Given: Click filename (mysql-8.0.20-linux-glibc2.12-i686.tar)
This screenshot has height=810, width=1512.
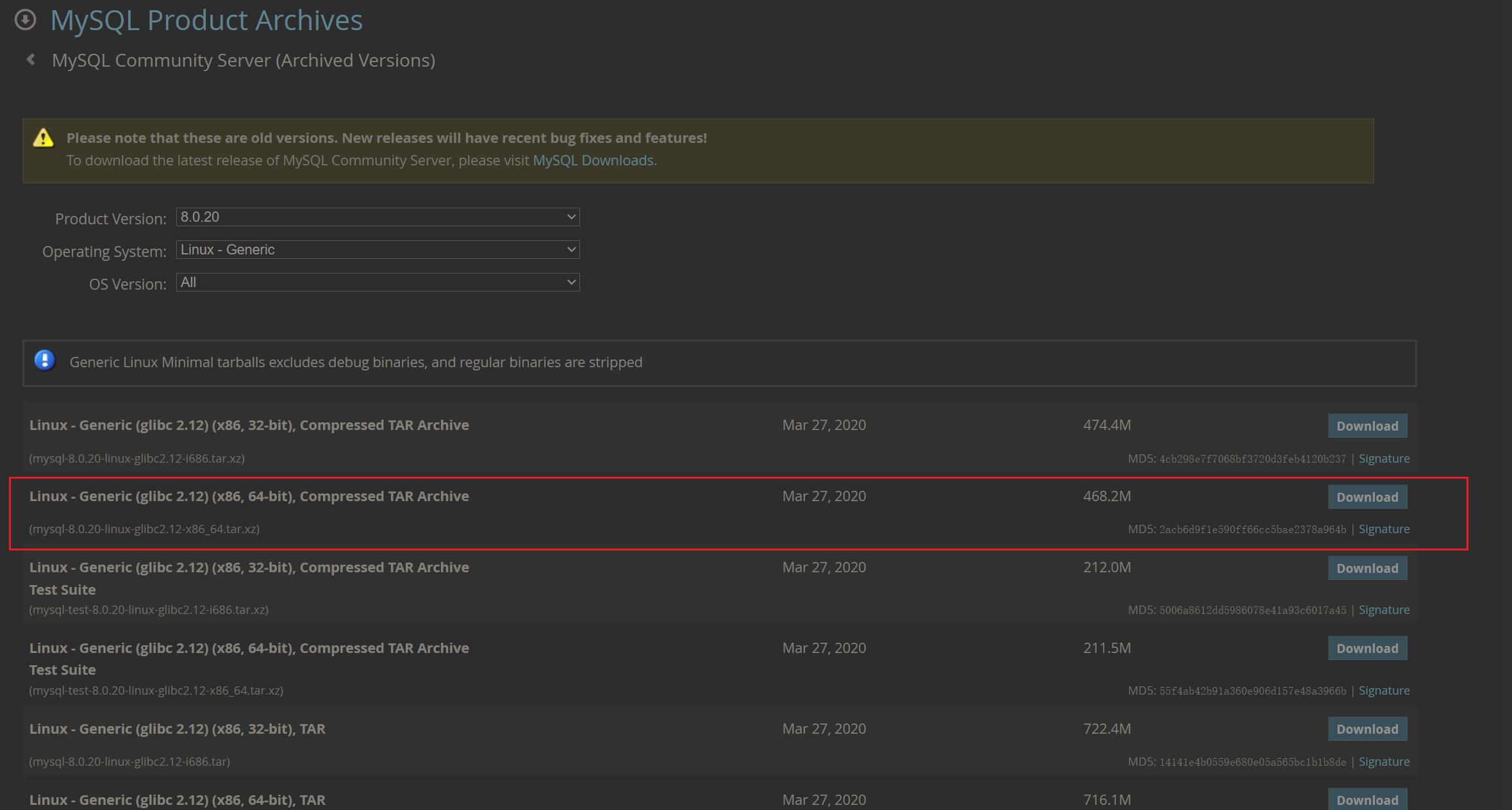Looking at the screenshot, I should click(129, 762).
